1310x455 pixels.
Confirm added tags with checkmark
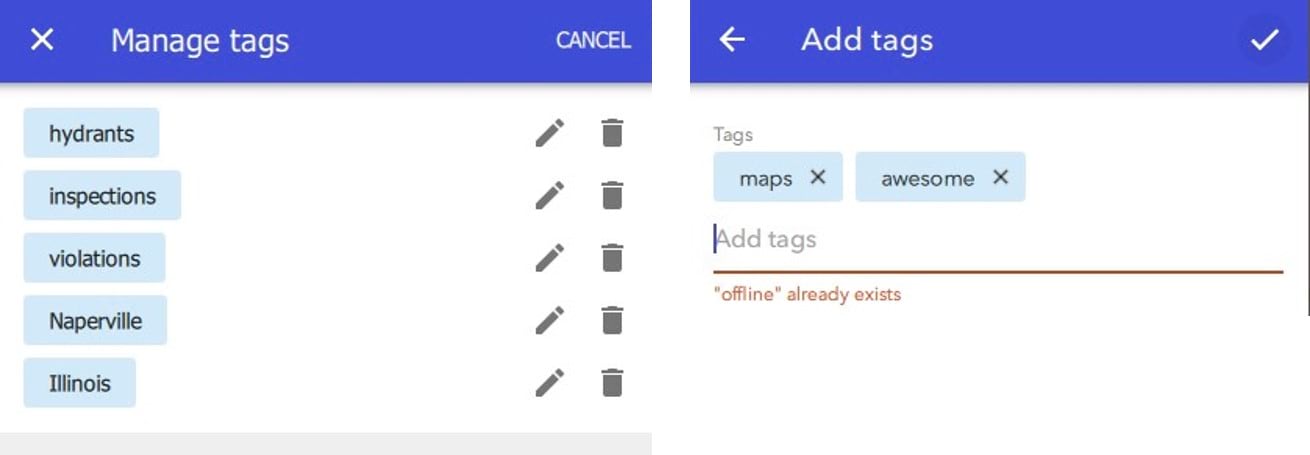(x=1264, y=40)
